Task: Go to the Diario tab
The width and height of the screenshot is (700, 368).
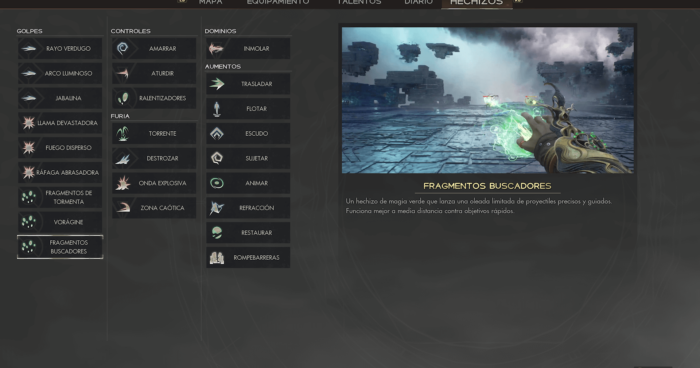Action: [418, 2]
